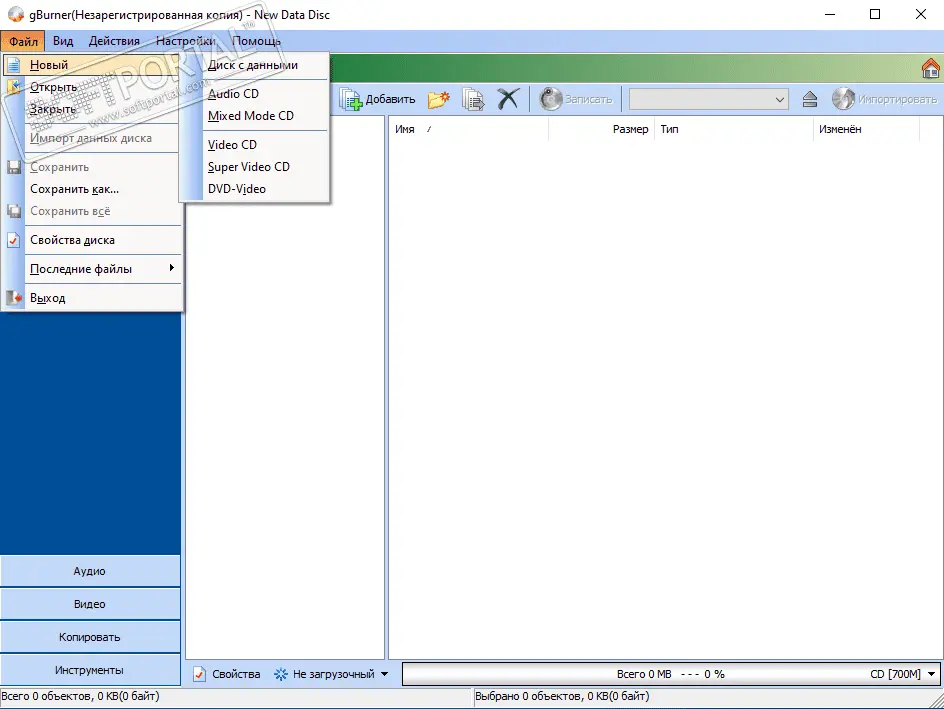Open the Свойства диска menu entry
The image size is (944, 709).
(72, 240)
